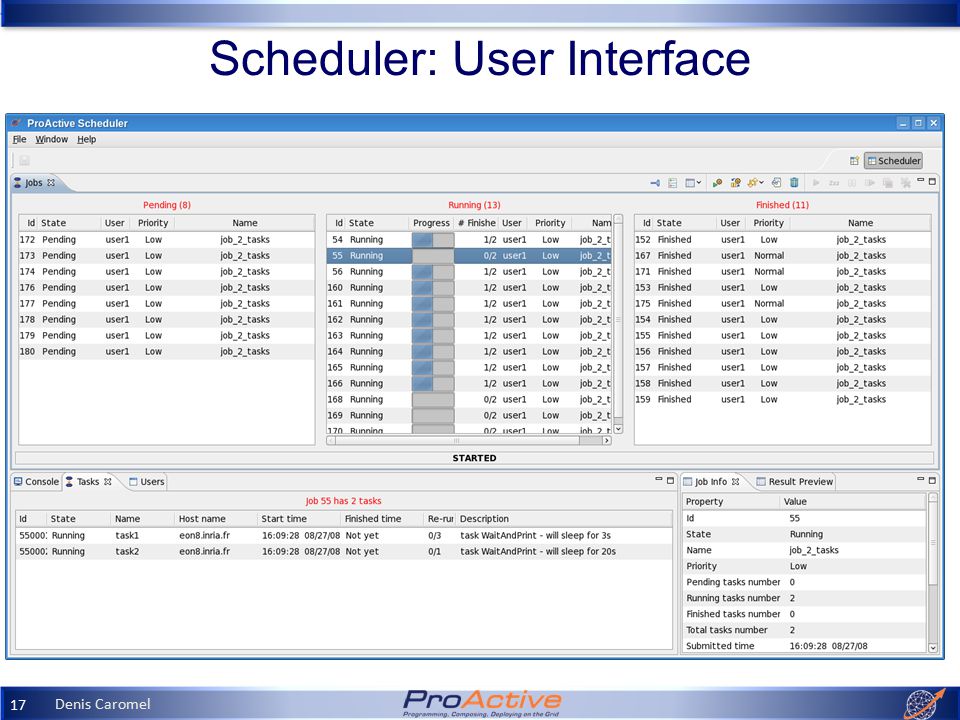Minimize the Tasks panel view
The height and width of the screenshot is (720, 960).
(659, 479)
